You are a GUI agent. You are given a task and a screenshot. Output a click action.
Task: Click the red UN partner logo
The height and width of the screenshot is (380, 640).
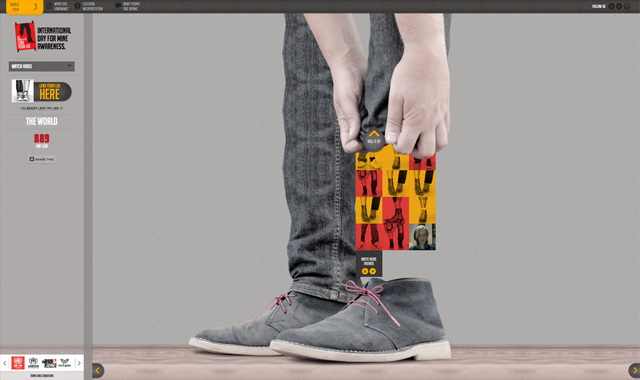click(18, 362)
